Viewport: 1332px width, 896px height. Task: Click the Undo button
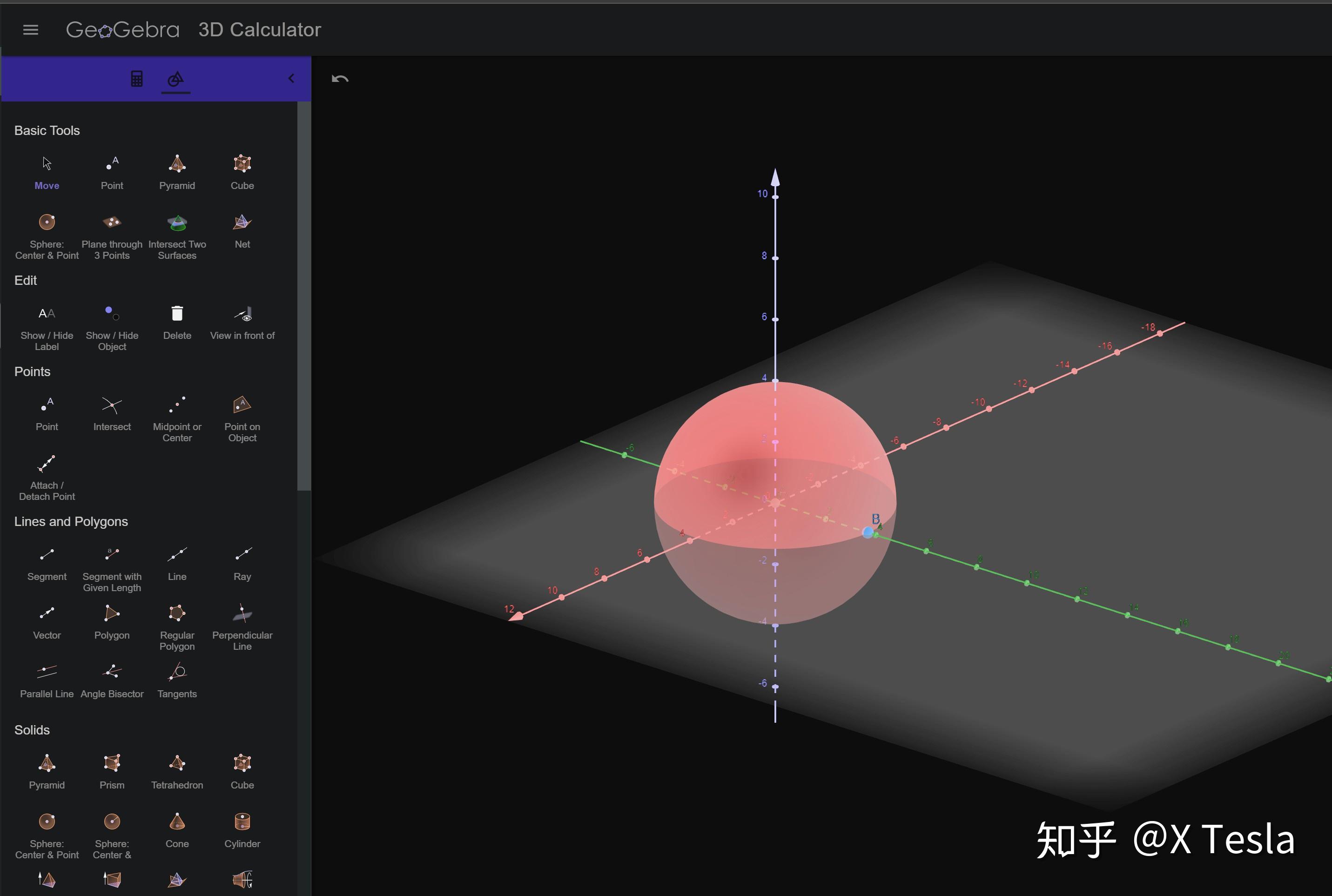click(340, 79)
